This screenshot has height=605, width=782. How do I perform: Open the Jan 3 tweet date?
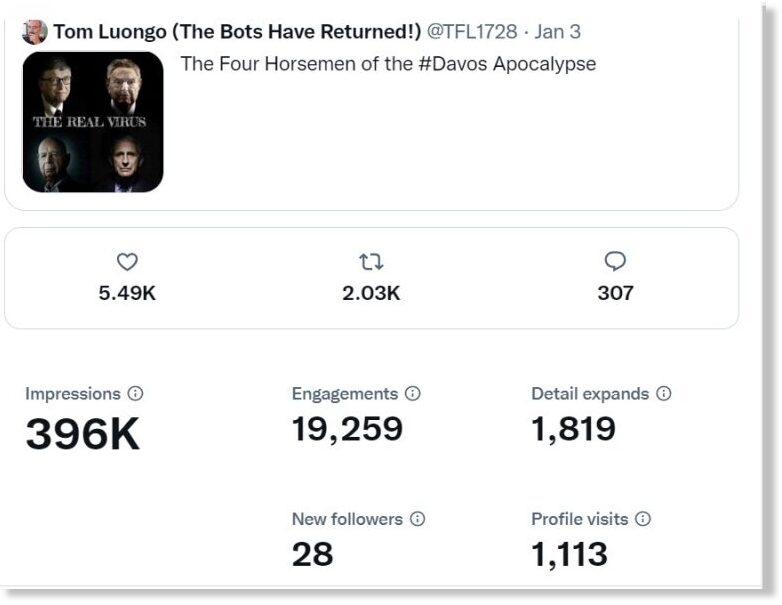[x=558, y=32]
